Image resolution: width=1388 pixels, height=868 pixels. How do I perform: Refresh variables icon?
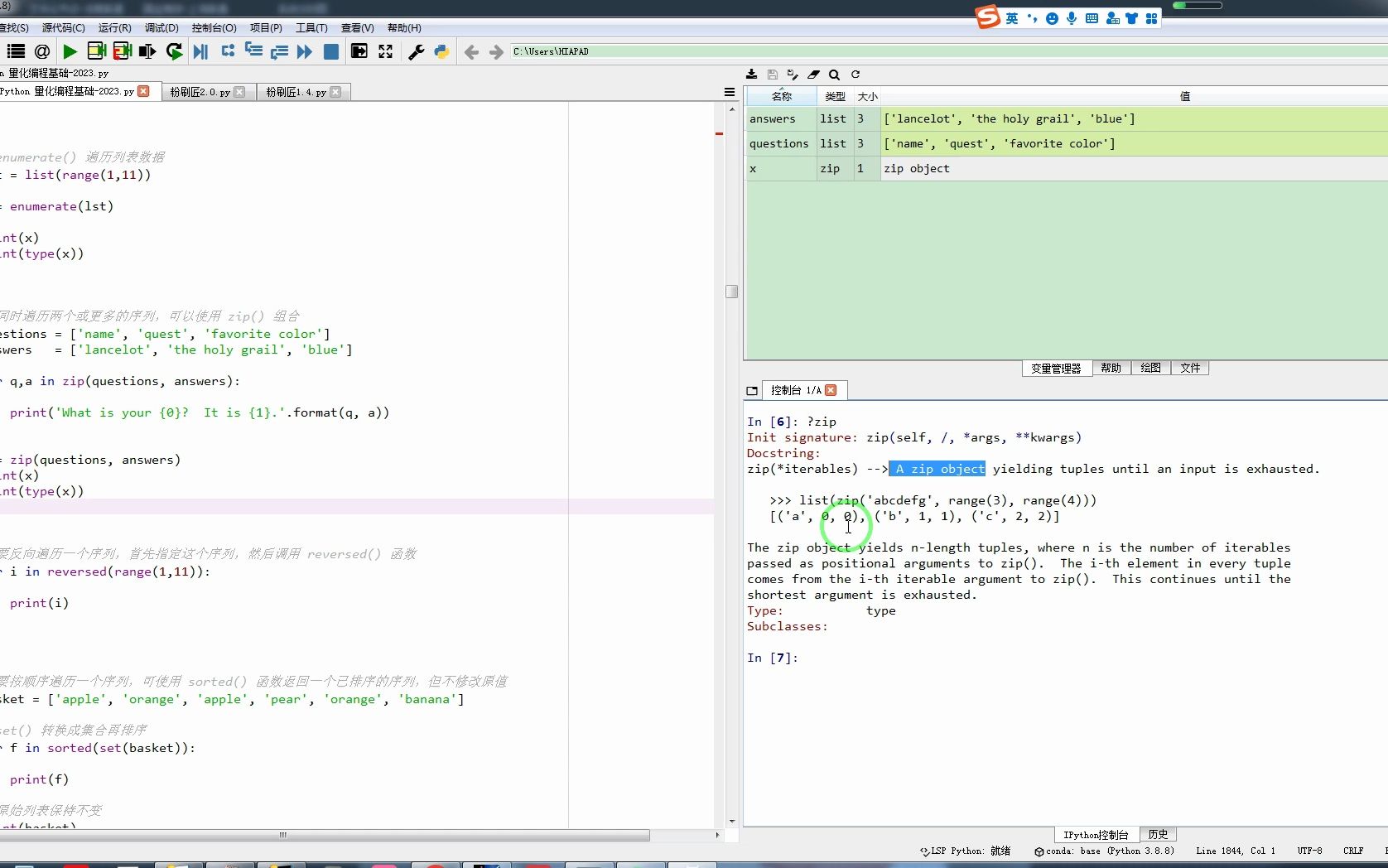pos(855,75)
